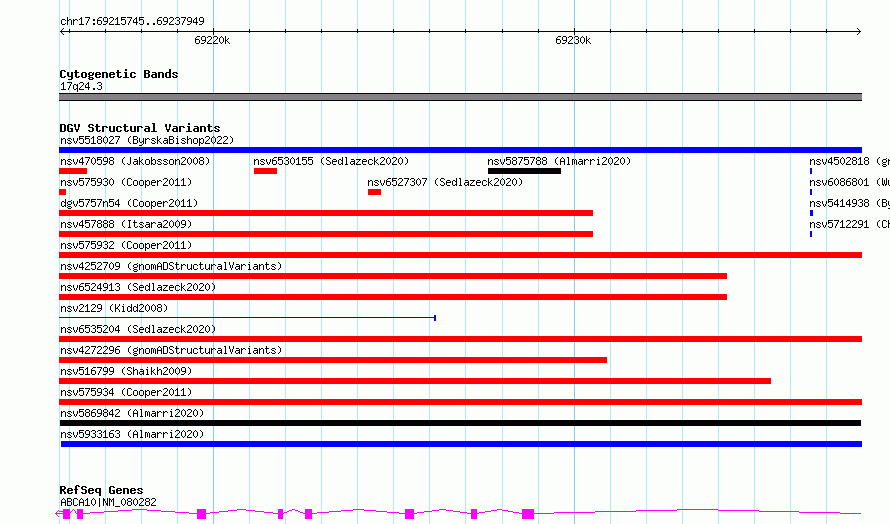Click the red bar under nsv6527307
890x524 pixels.
[374, 192]
